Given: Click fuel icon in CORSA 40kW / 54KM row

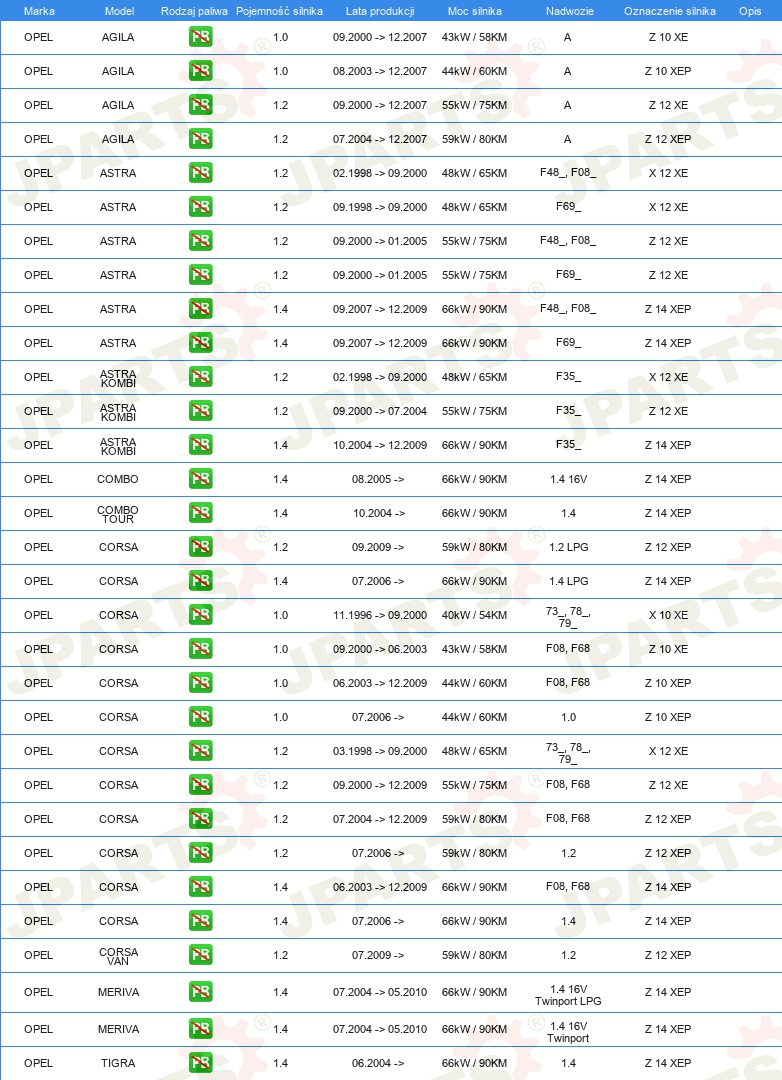Looking at the screenshot, I should 200,614.
